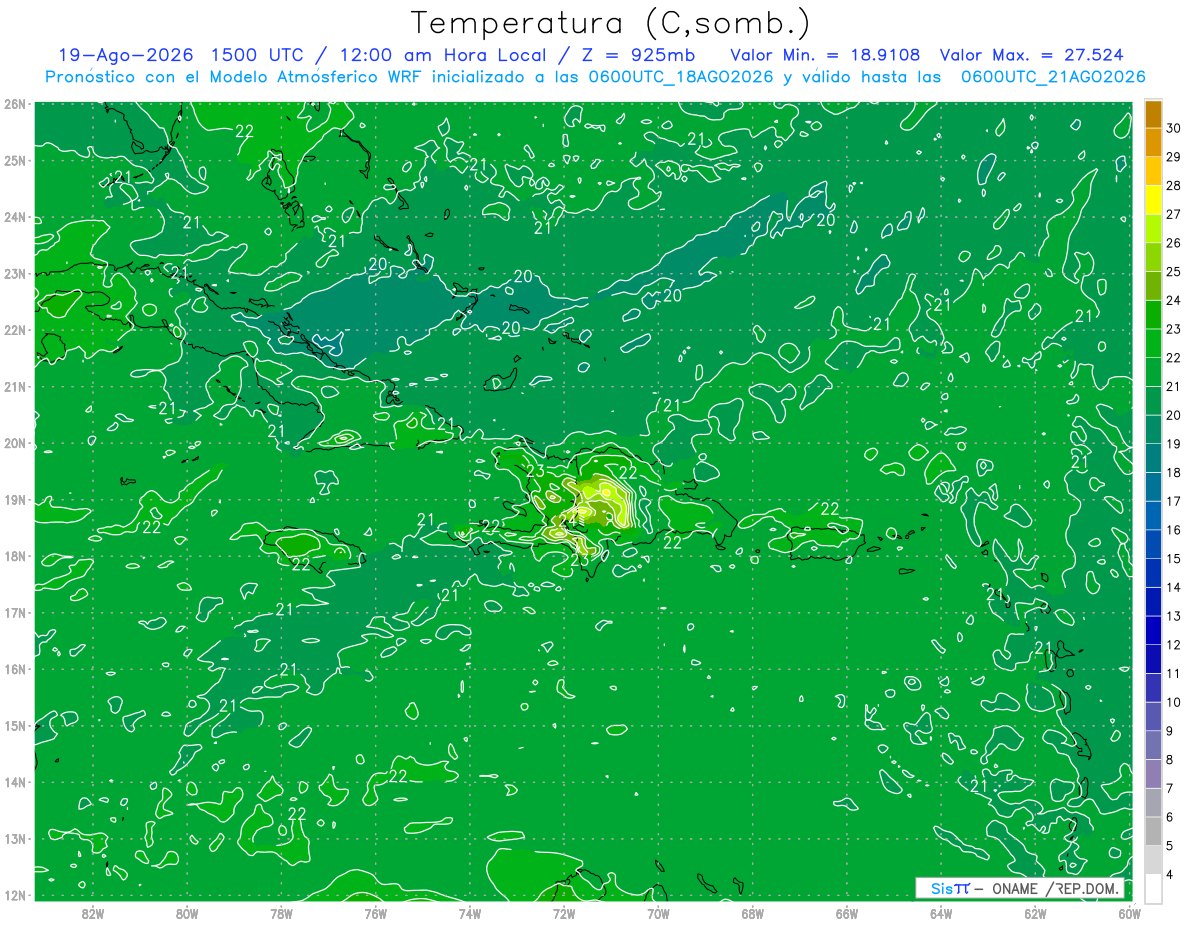Click the "16N" latitude label
This screenshot has height=927, width=1200.
[15, 669]
